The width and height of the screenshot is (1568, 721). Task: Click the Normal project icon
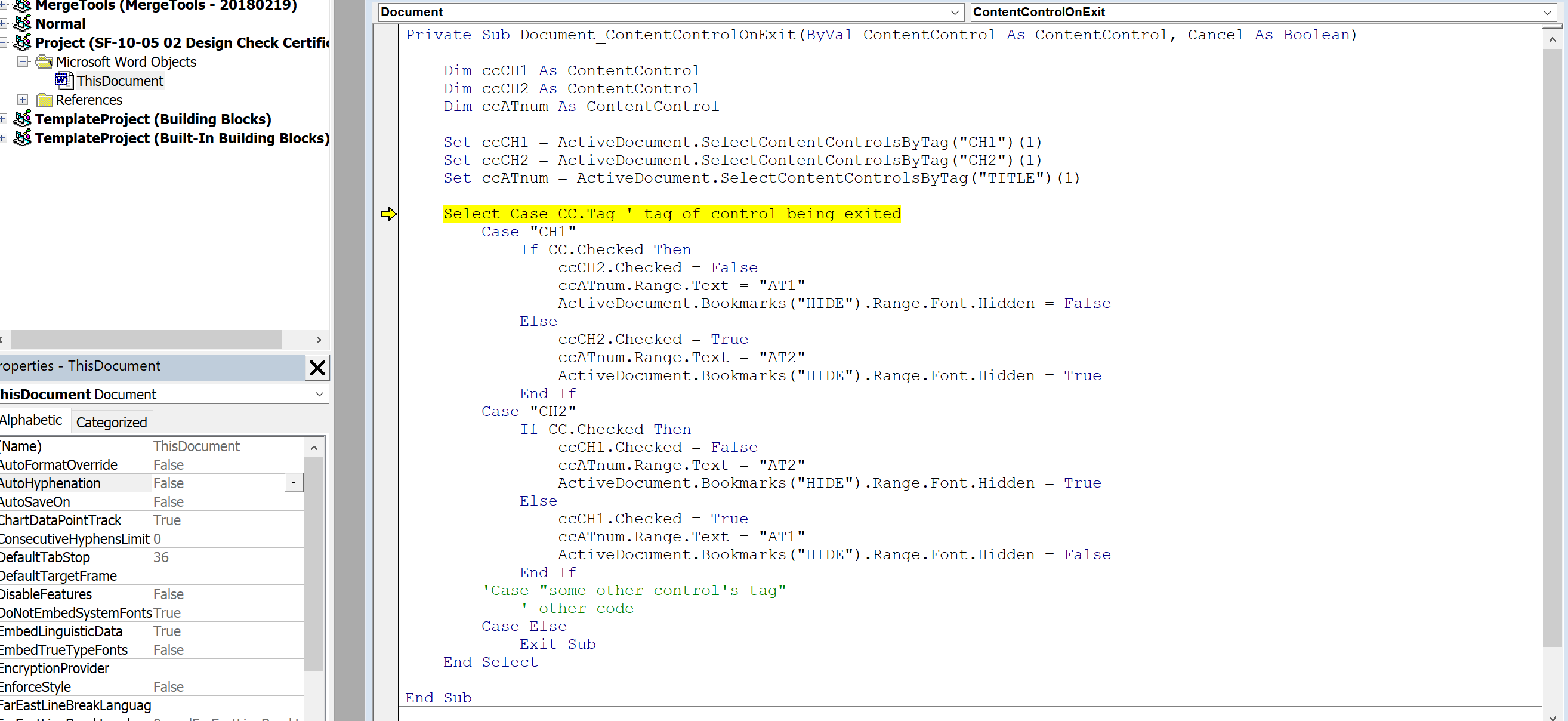click(23, 24)
